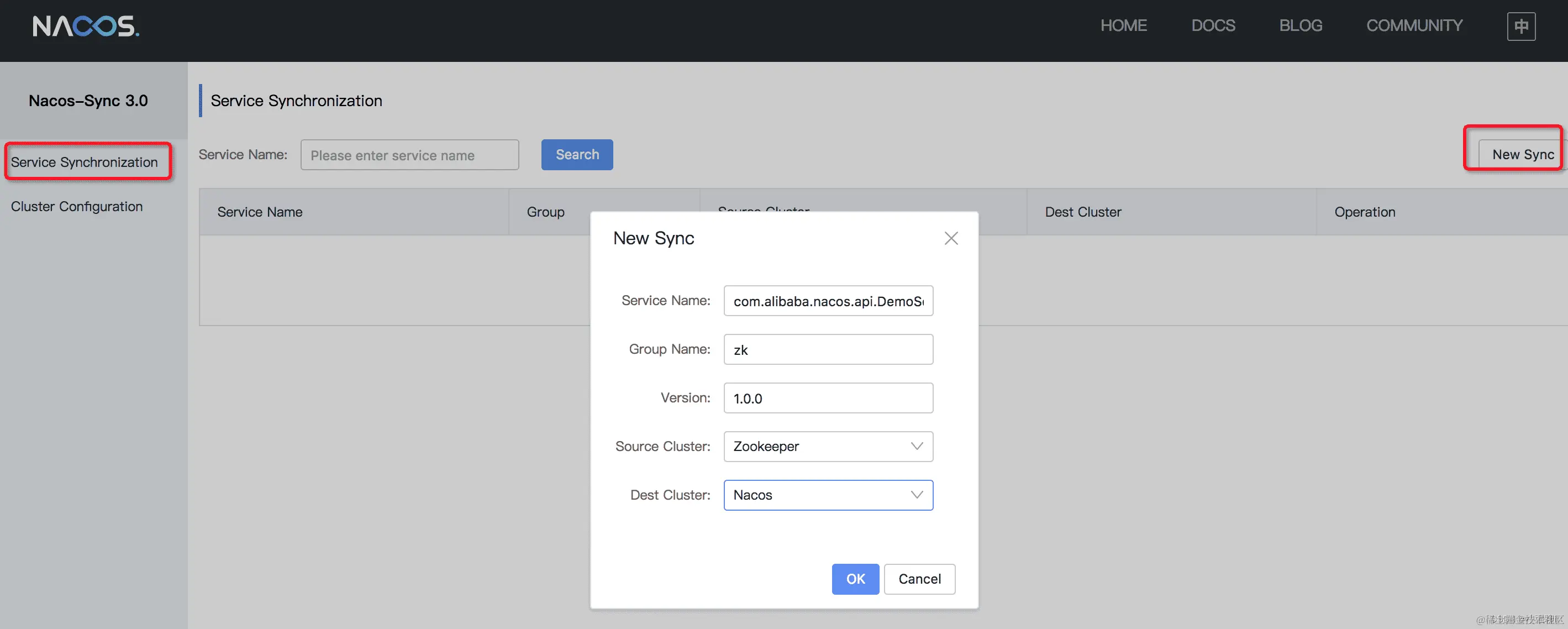1568x629 pixels.
Task: Click the New Sync button
Action: [1522, 155]
